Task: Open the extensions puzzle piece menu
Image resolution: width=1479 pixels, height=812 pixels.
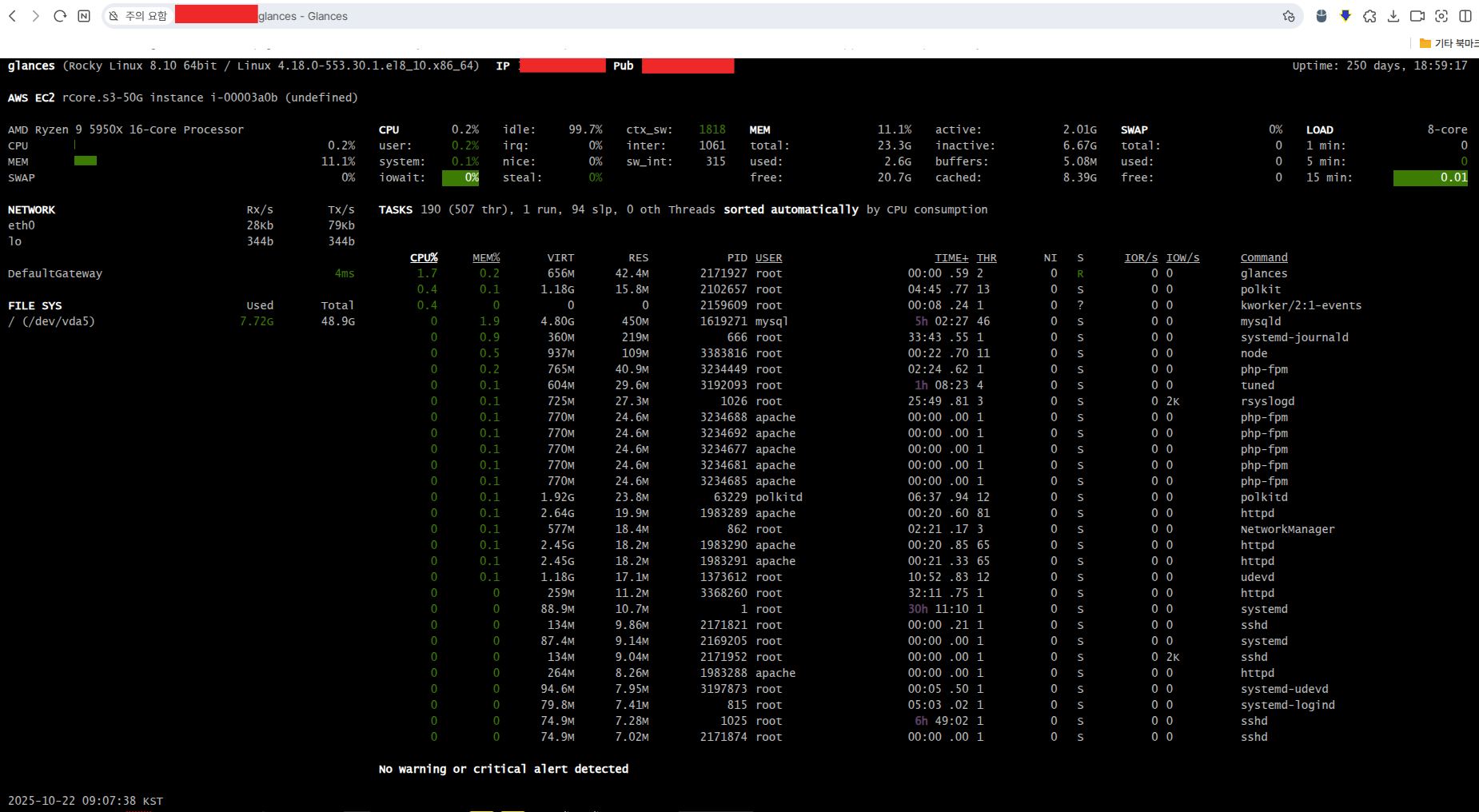Action: click(x=1369, y=16)
